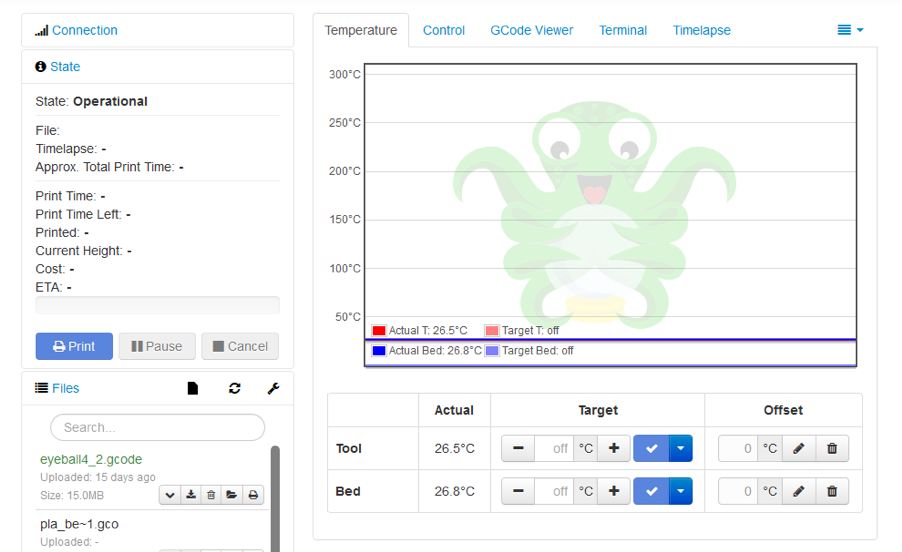Toggle Target T pink legend swatch
The width and height of the screenshot is (902, 552).
pos(492,331)
